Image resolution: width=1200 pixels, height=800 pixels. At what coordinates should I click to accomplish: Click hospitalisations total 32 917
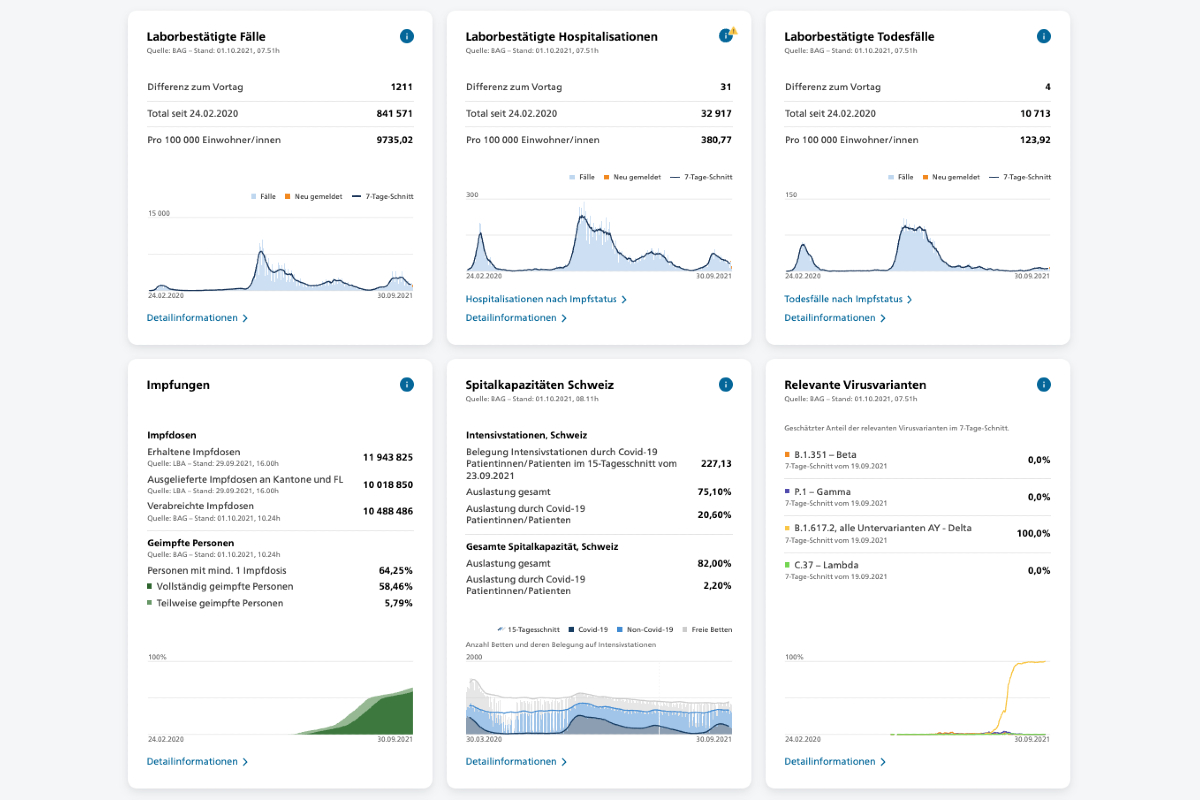point(716,114)
